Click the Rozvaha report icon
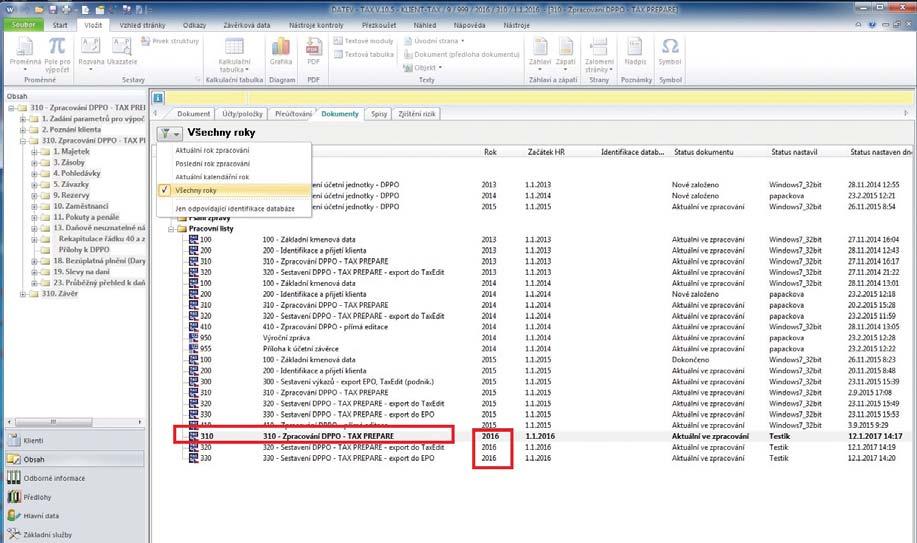 [x=90, y=53]
